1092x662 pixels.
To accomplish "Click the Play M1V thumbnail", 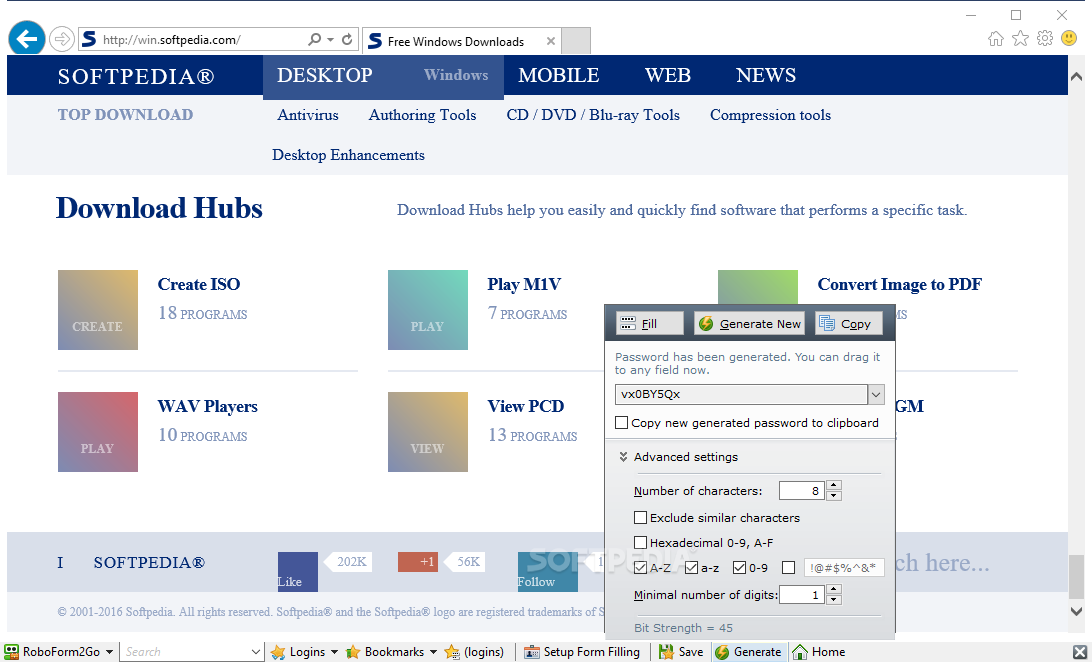I will (428, 310).
